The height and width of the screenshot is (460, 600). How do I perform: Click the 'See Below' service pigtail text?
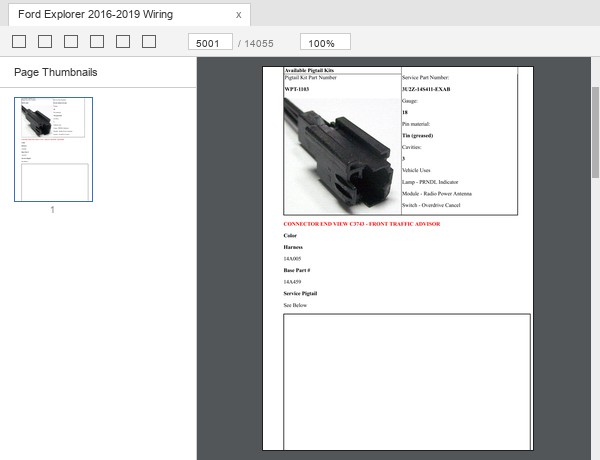pos(295,305)
